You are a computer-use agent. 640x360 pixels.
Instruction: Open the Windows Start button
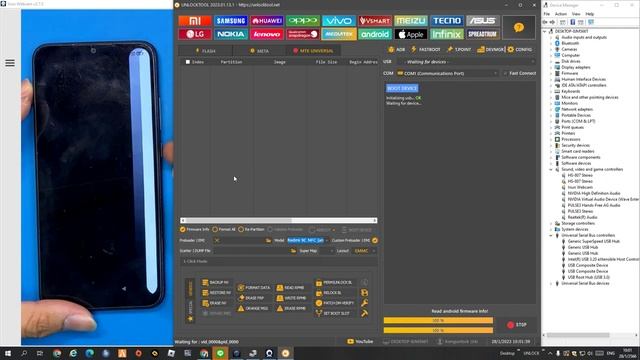point(7,353)
